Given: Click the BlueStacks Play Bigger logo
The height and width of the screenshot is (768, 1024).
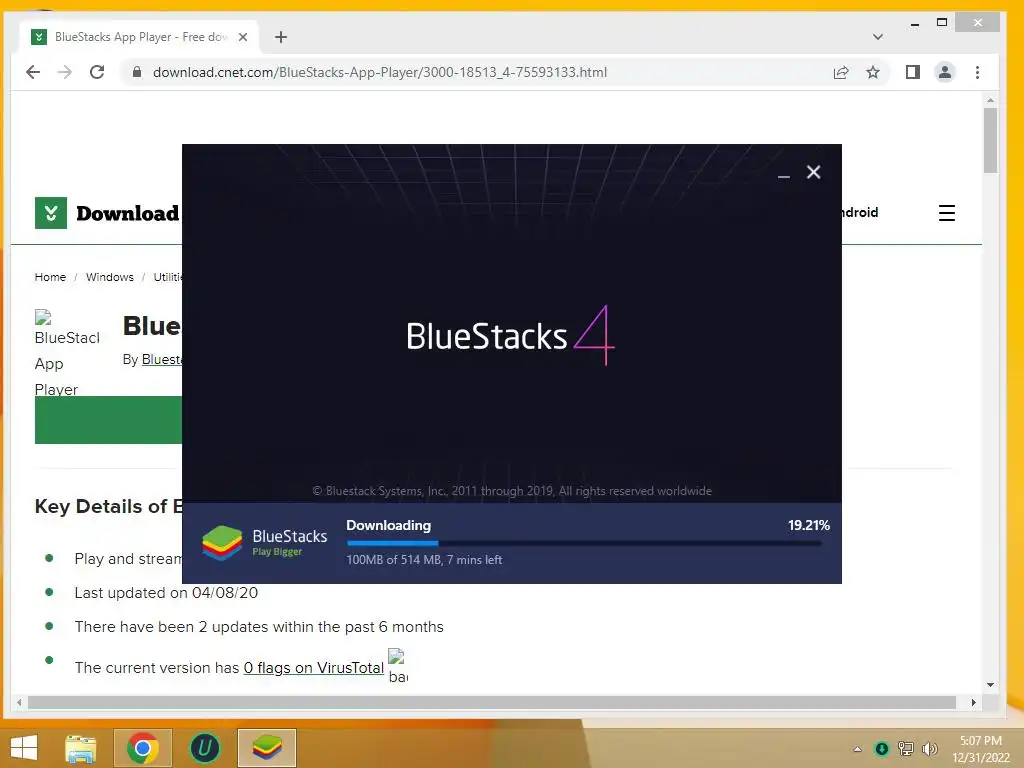Looking at the screenshot, I should pos(265,543).
